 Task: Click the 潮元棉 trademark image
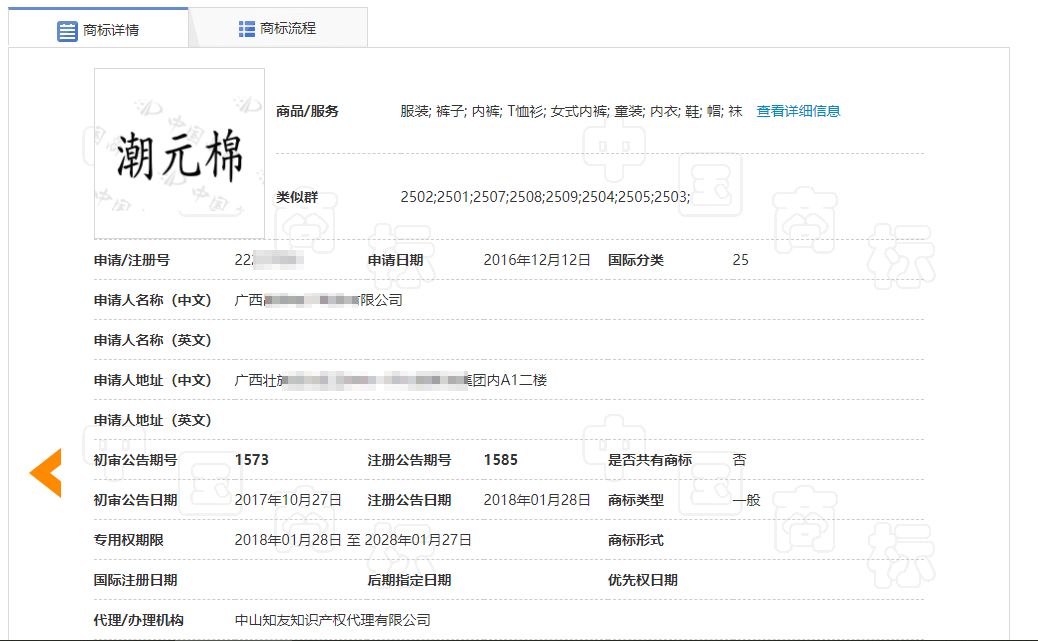coord(179,153)
